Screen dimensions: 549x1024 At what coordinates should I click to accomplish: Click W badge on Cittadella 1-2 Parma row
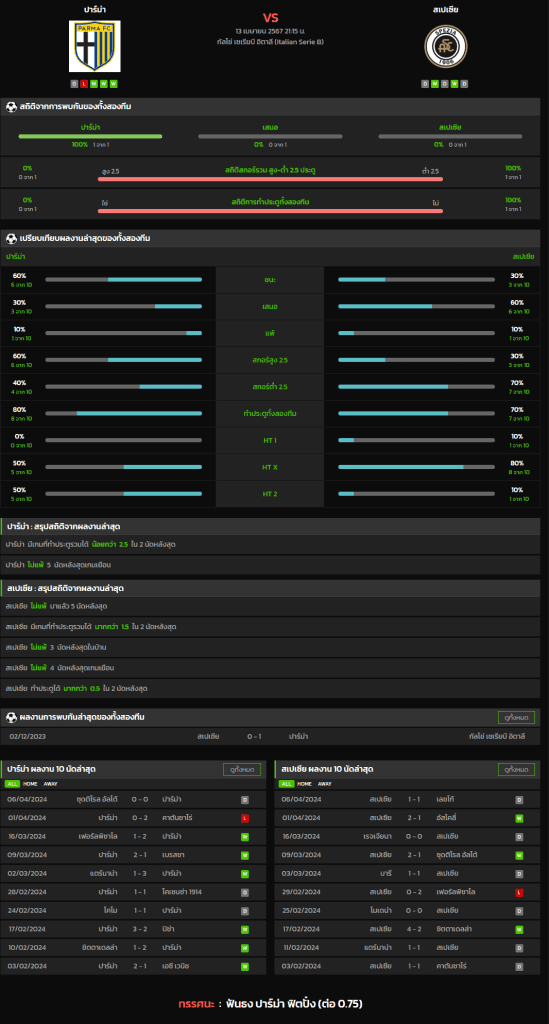pos(245,948)
